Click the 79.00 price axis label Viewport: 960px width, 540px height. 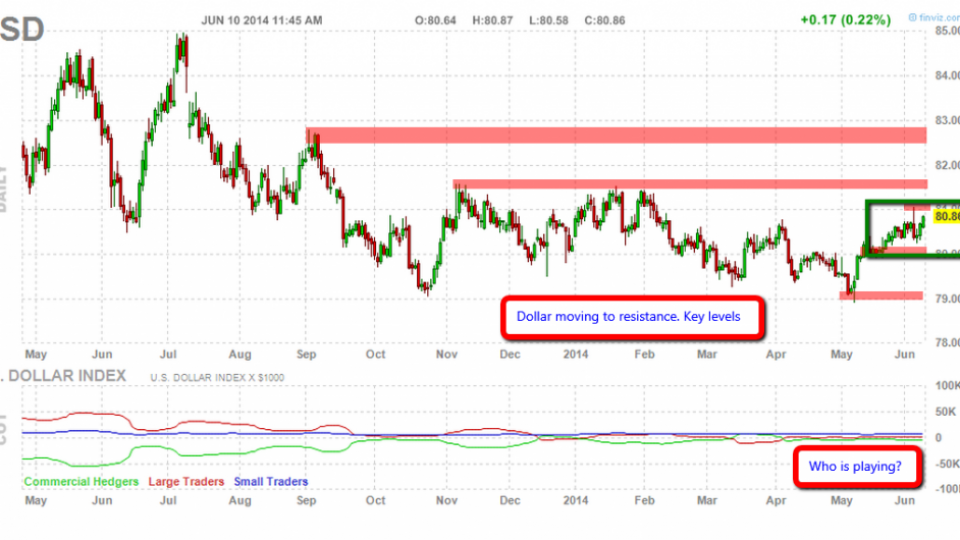947,298
